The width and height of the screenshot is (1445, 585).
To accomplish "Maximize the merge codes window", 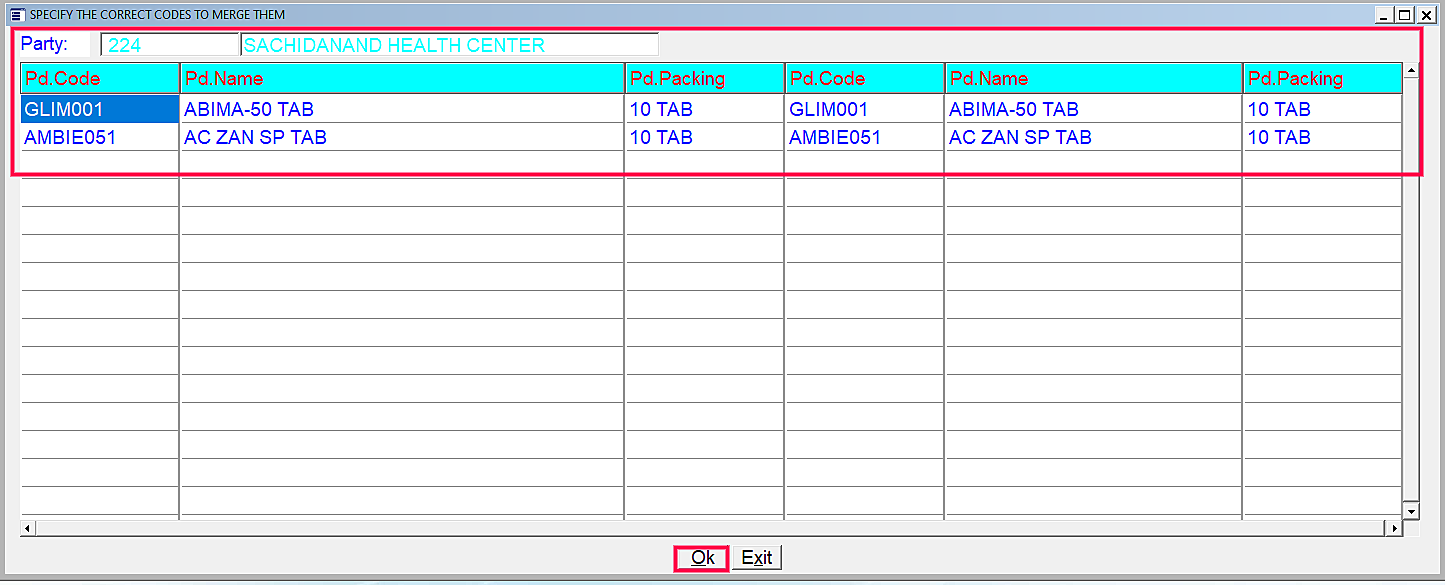I will 1404,15.
